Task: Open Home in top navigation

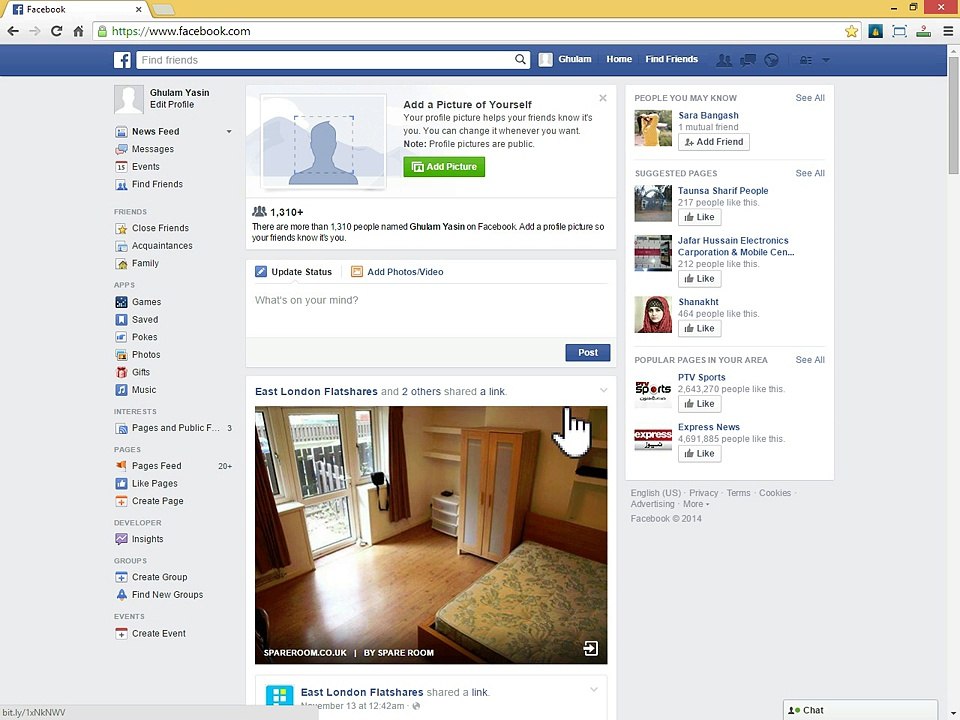Action: [619, 59]
